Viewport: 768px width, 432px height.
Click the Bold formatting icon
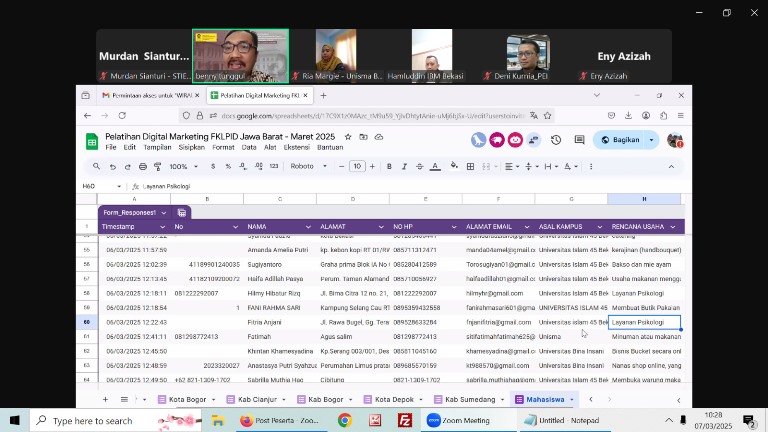click(389, 167)
